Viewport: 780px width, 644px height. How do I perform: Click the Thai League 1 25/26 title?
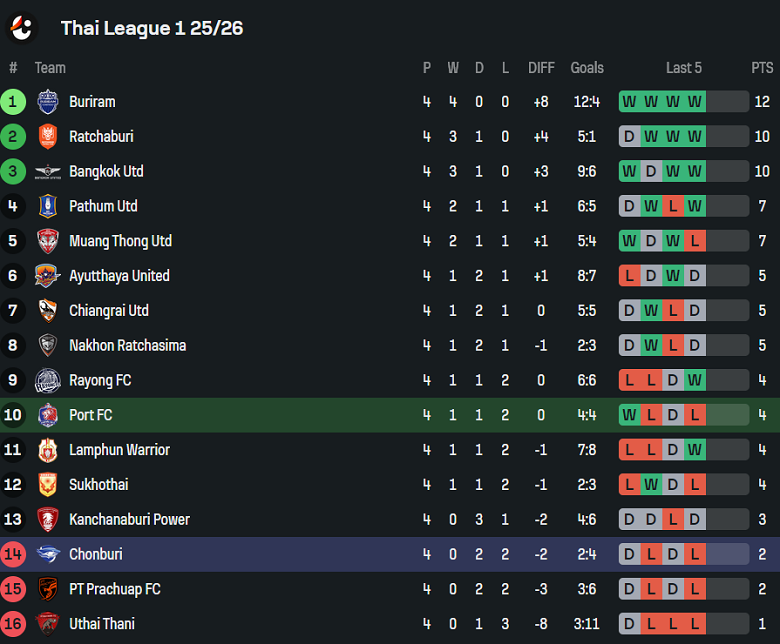click(152, 28)
